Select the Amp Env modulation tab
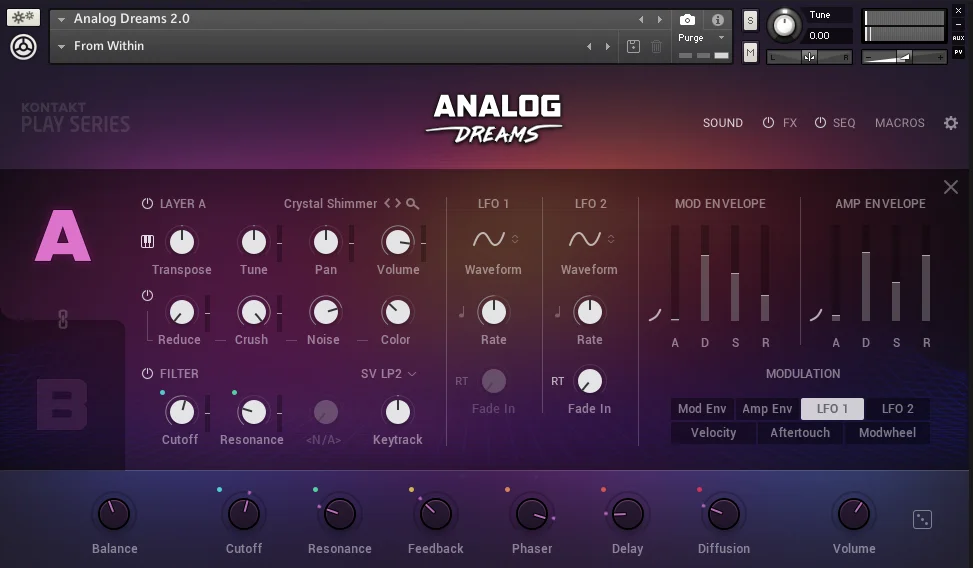The height and width of the screenshot is (568, 973). pos(768,408)
